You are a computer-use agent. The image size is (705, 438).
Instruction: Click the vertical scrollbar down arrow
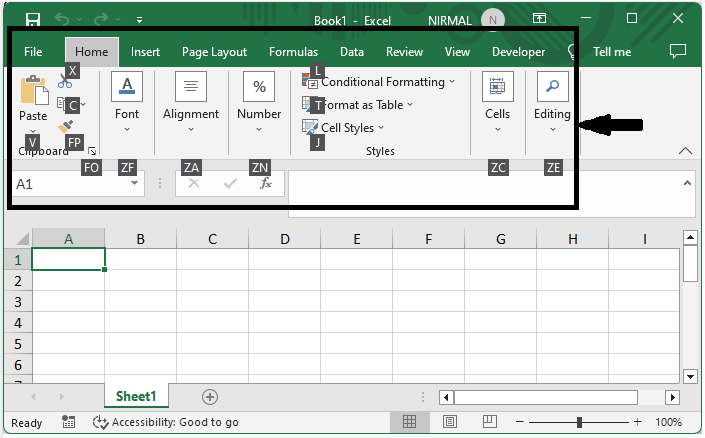[x=690, y=376]
